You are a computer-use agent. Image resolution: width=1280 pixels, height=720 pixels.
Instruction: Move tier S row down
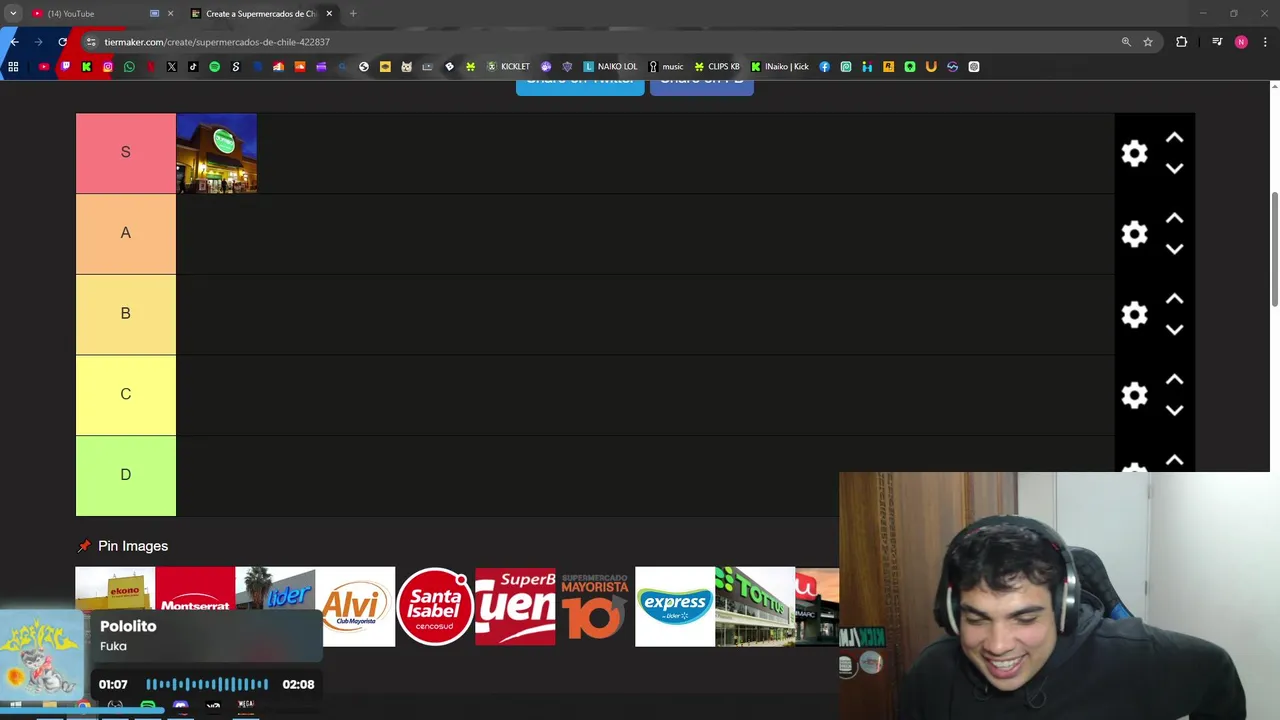point(1174,168)
